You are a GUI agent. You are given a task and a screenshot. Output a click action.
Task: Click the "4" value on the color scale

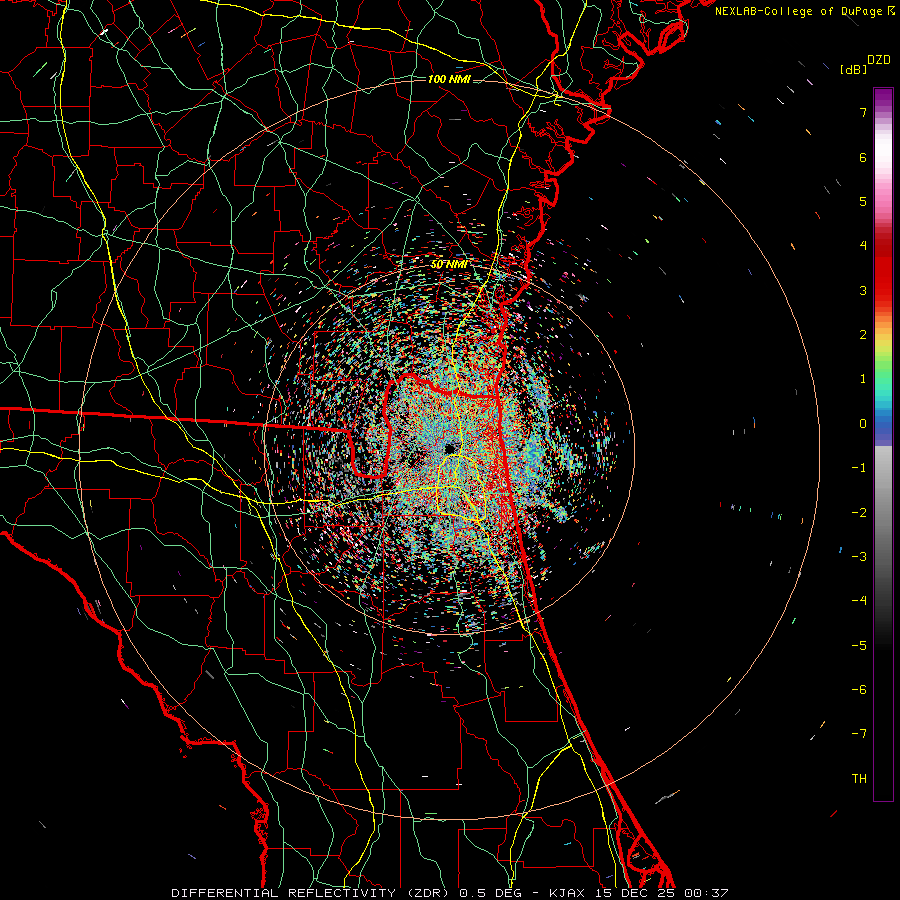coord(863,246)
